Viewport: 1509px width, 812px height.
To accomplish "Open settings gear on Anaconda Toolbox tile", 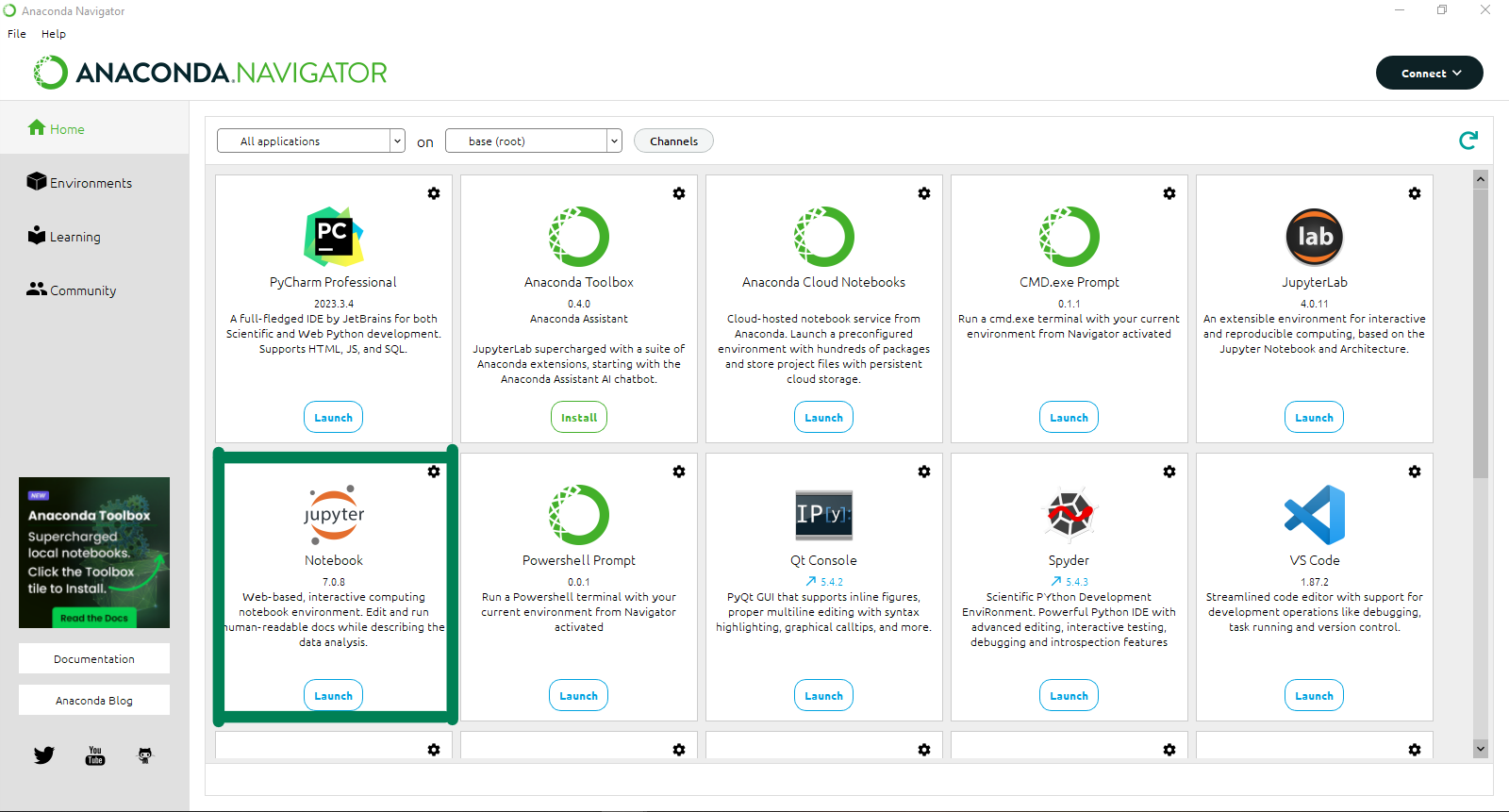I will 679,193.
